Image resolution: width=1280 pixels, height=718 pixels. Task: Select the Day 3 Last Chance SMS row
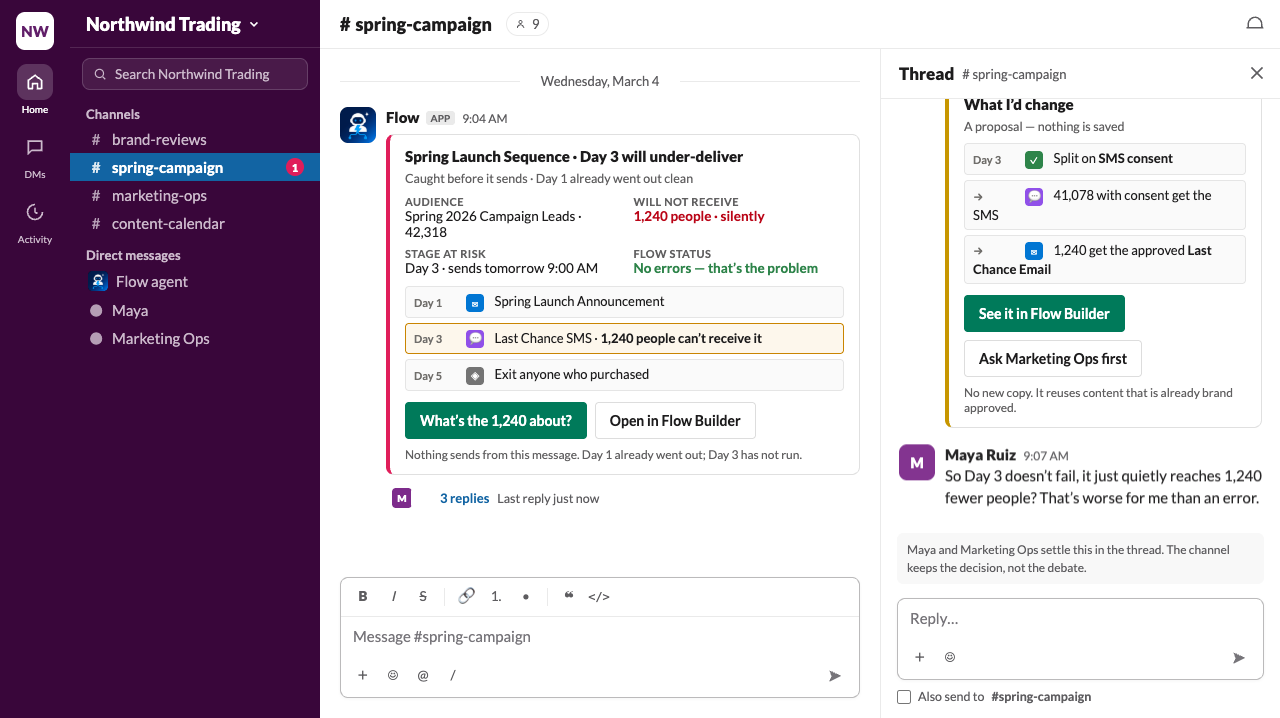[x=624, y=338]
